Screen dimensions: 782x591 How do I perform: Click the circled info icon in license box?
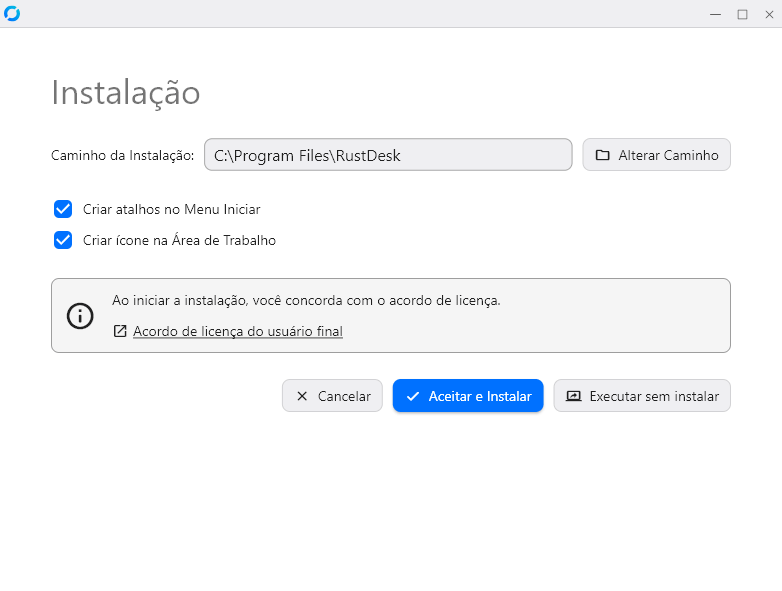(80, 316)
